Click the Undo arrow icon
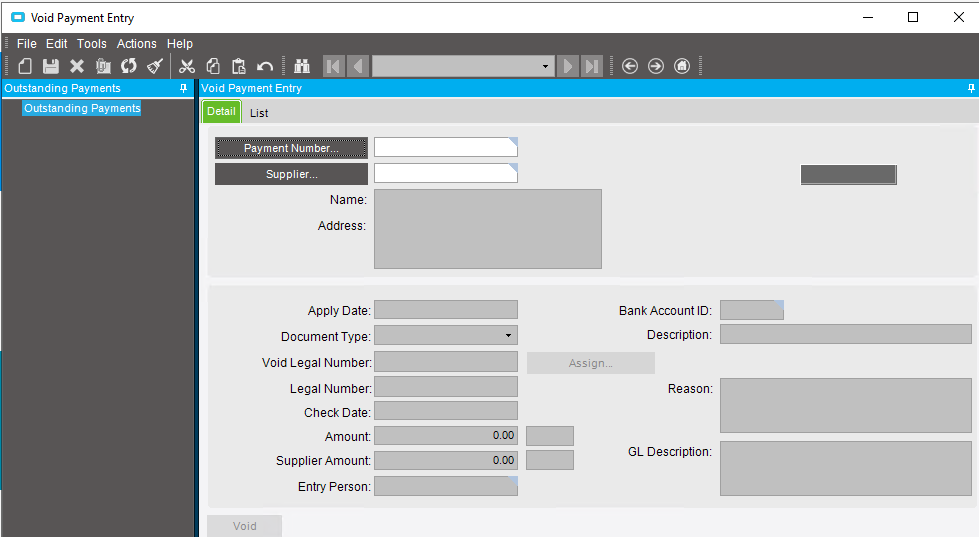The width and height of the screenshot is (979, 537). (265, 66)
